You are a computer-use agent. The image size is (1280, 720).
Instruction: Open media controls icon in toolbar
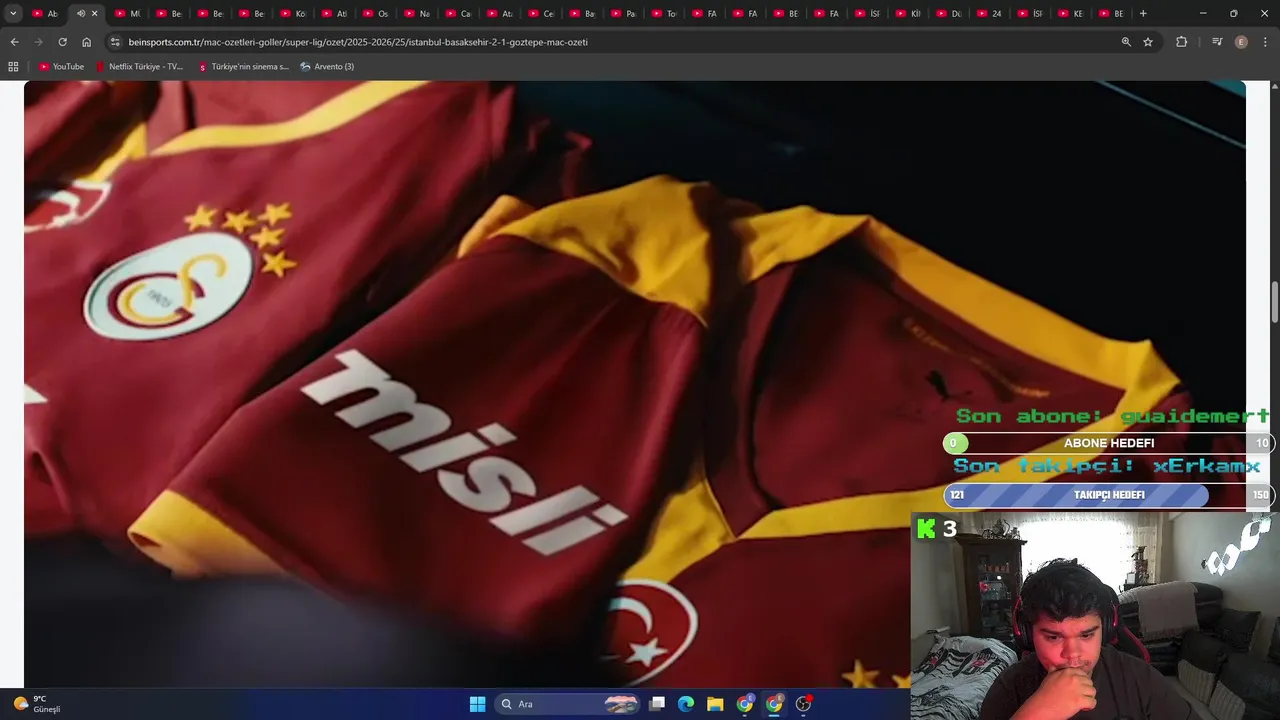coord(1217,42)
